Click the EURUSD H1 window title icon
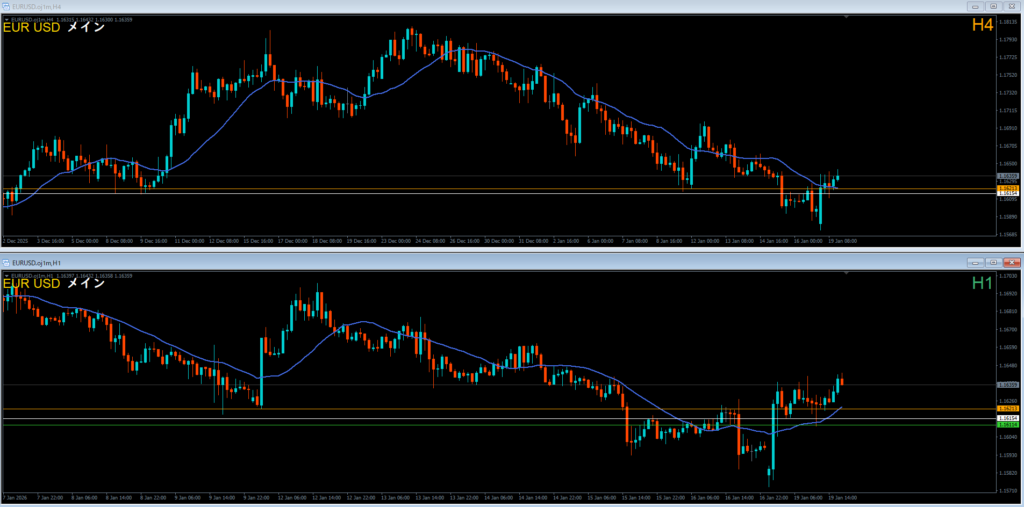 coord(6,262)
